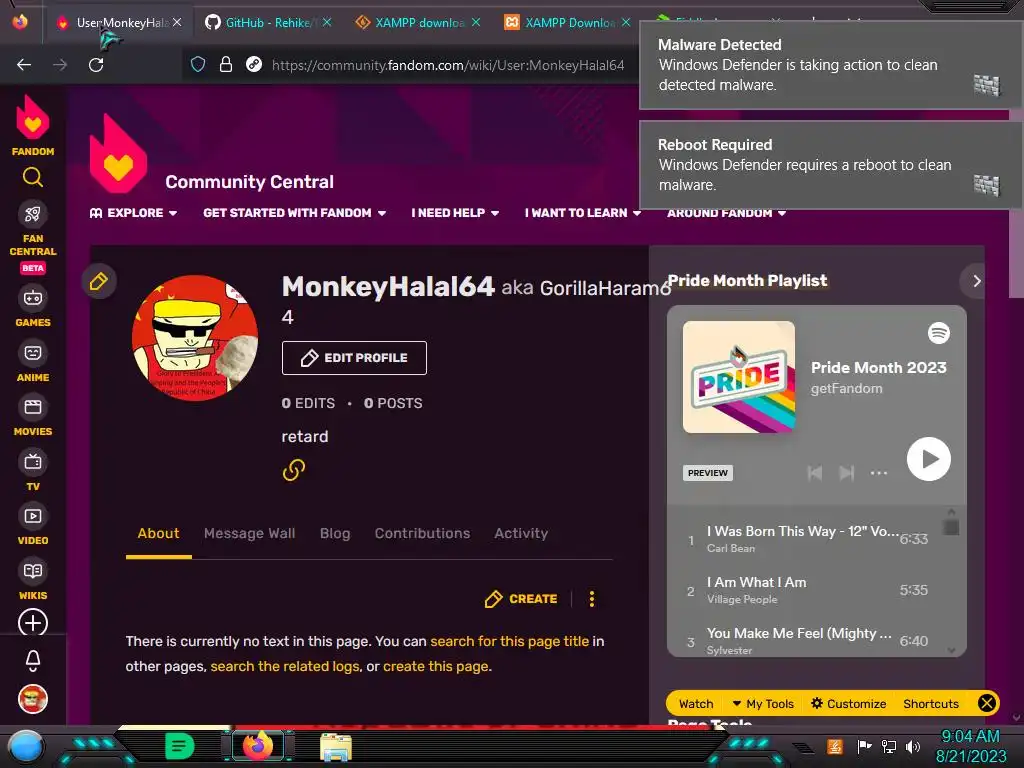Open the Video play icon in sidebar
1024x768 pixels.
(x=33, y=516)
